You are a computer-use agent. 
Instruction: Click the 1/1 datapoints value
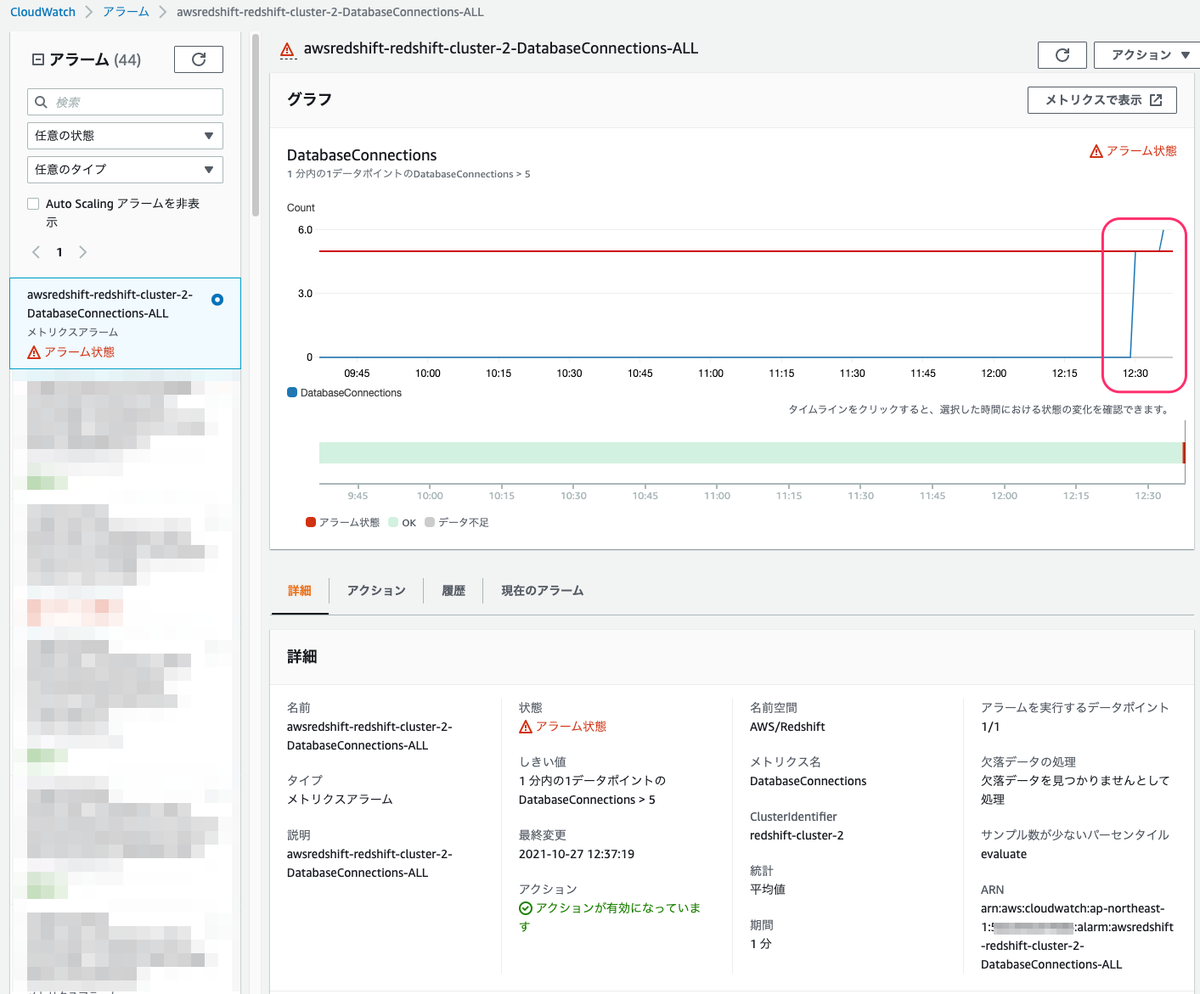pyautogui.click(x=990, y=727)
